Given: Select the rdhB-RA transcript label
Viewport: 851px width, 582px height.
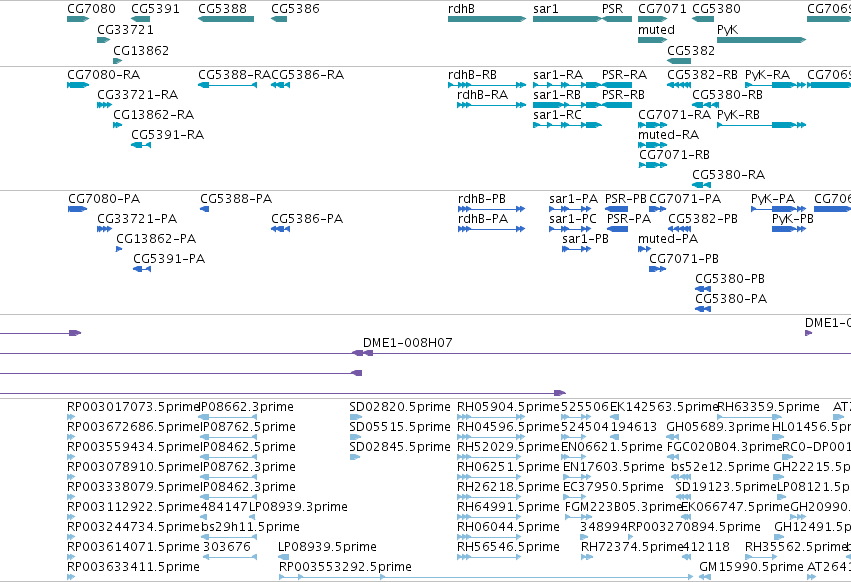Looking at the screenshot, I should point(482,95).
